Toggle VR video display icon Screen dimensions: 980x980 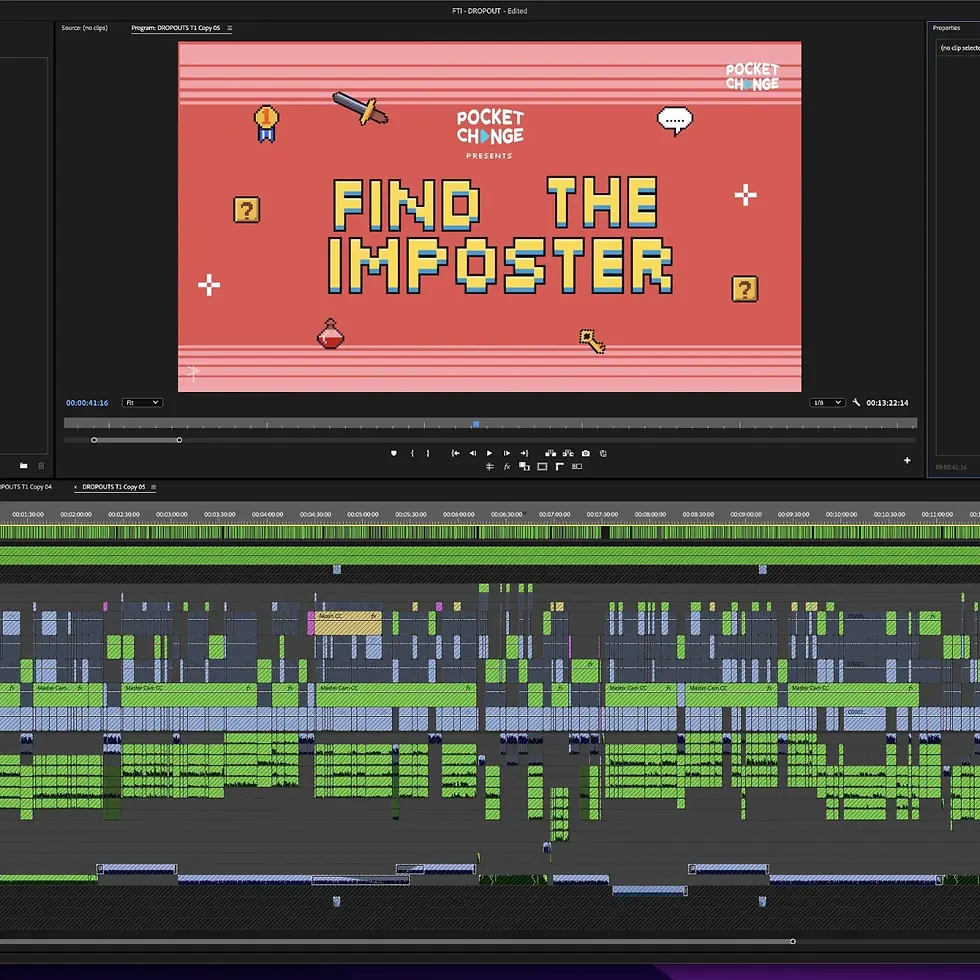(603, 453)
